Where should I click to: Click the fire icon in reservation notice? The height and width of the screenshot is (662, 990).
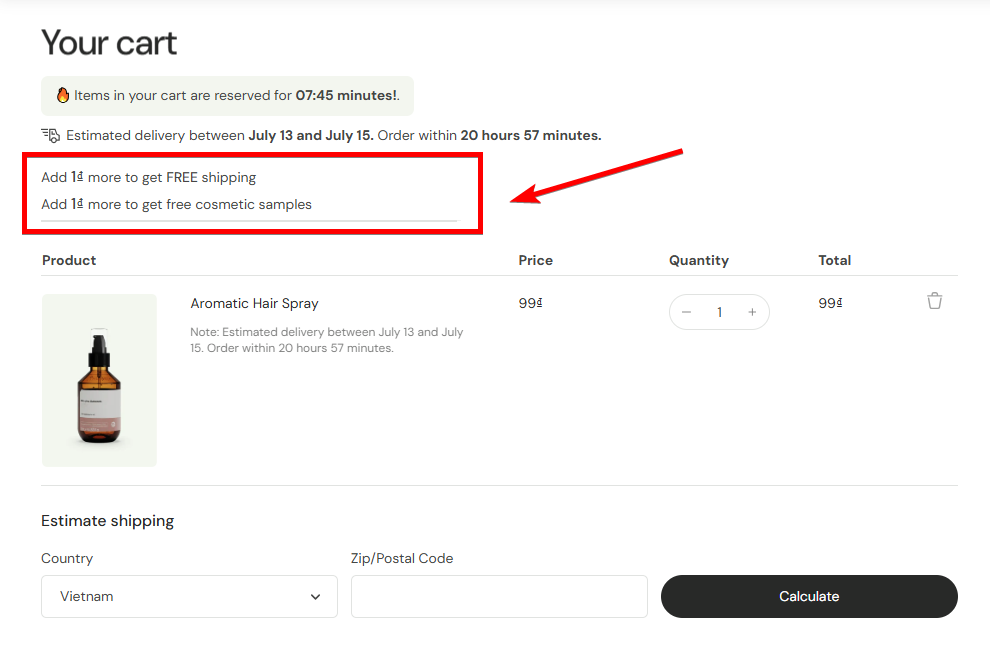click(x=63, y=95)
